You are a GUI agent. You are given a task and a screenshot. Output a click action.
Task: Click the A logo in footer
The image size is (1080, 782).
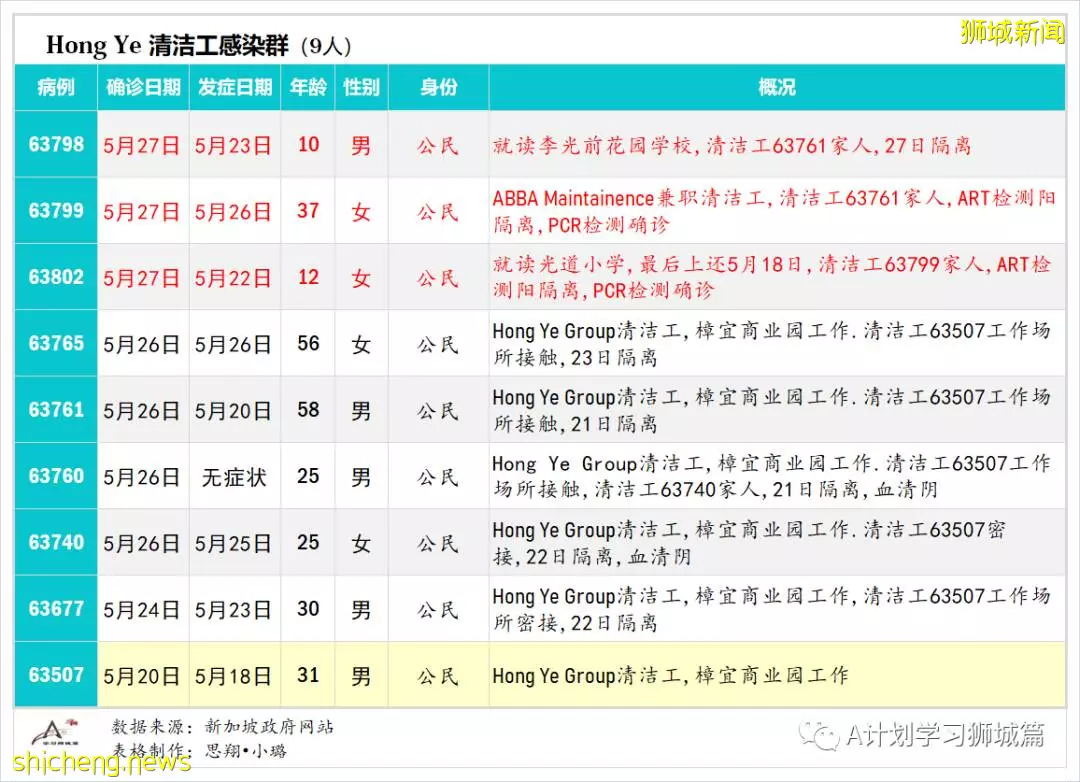coord(54,732)
